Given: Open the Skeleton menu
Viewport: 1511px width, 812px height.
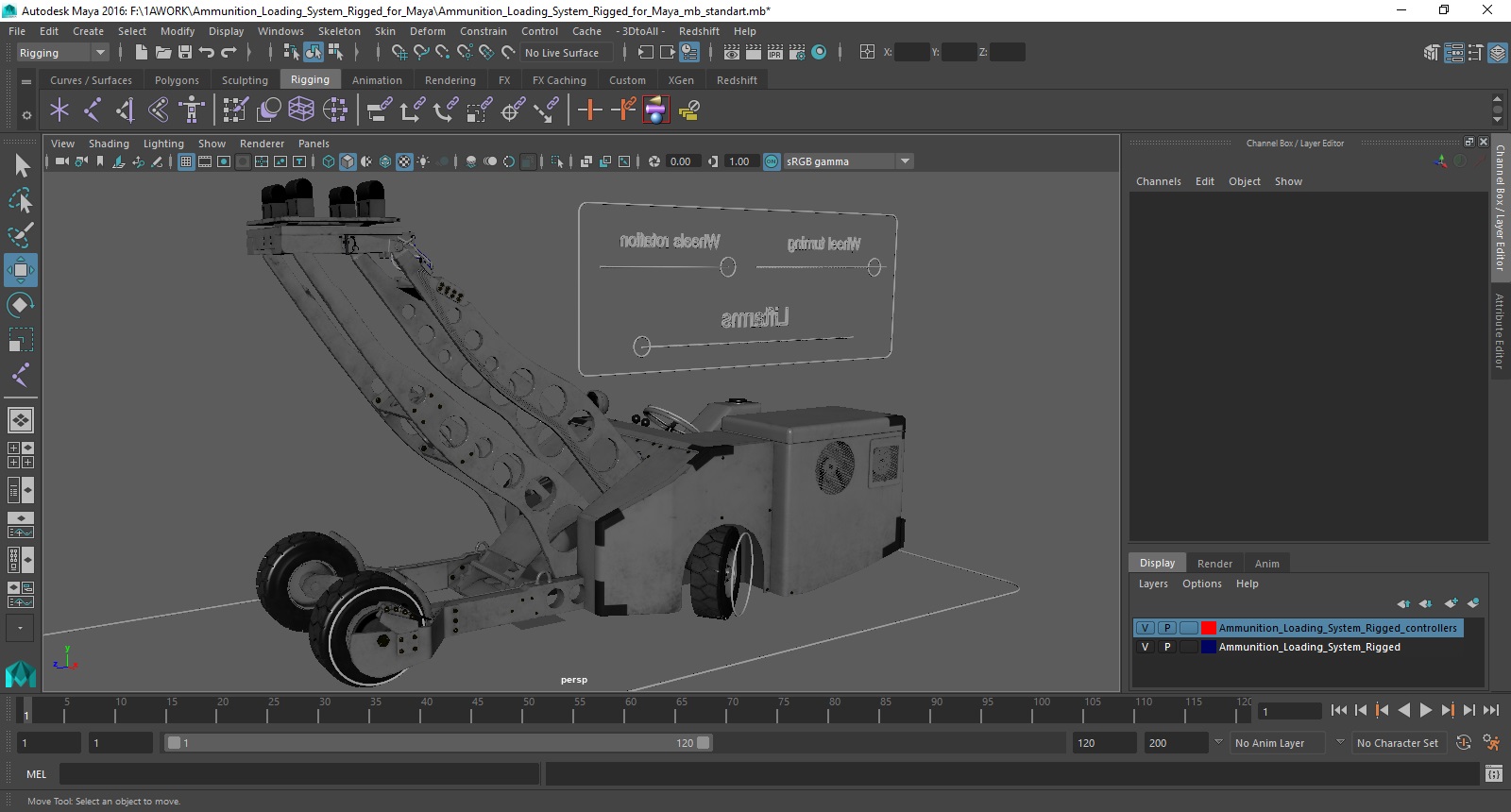Looking at the screenshot, I should [339, 31].
